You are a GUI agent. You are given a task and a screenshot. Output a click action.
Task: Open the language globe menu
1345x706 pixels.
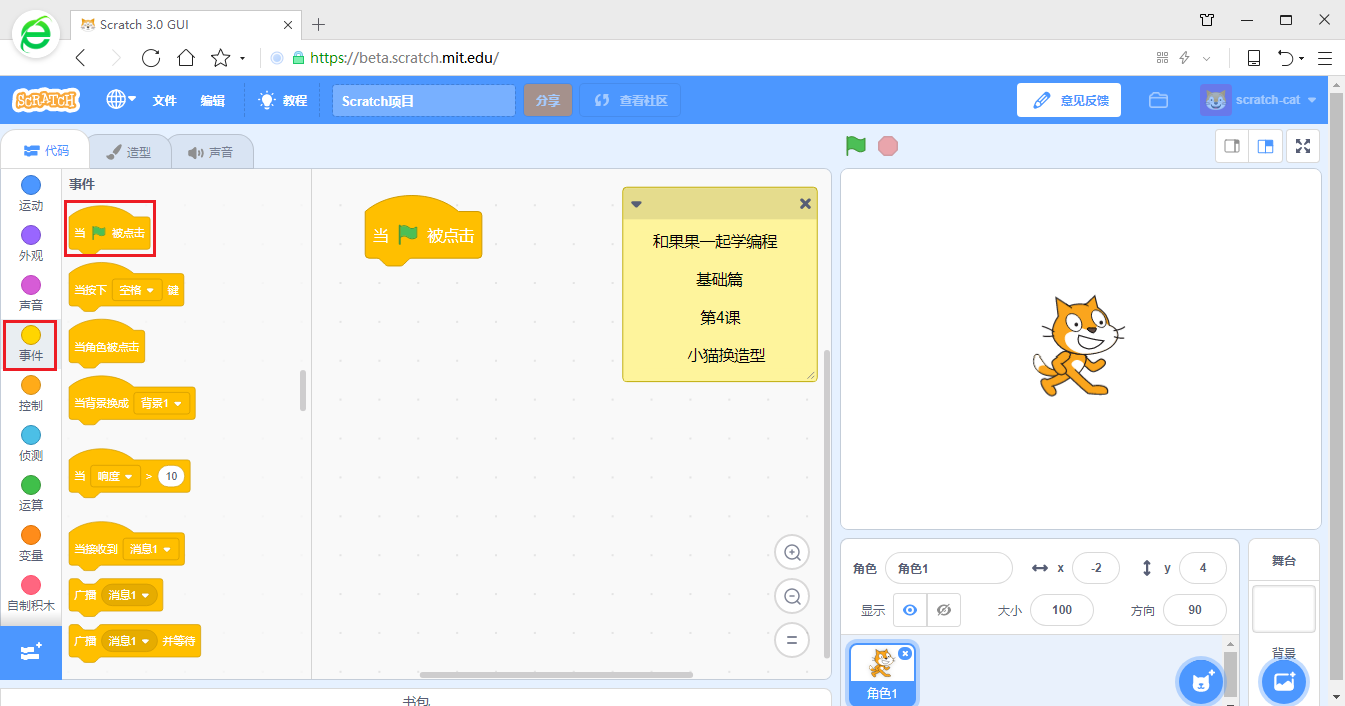tap(122, 100)
